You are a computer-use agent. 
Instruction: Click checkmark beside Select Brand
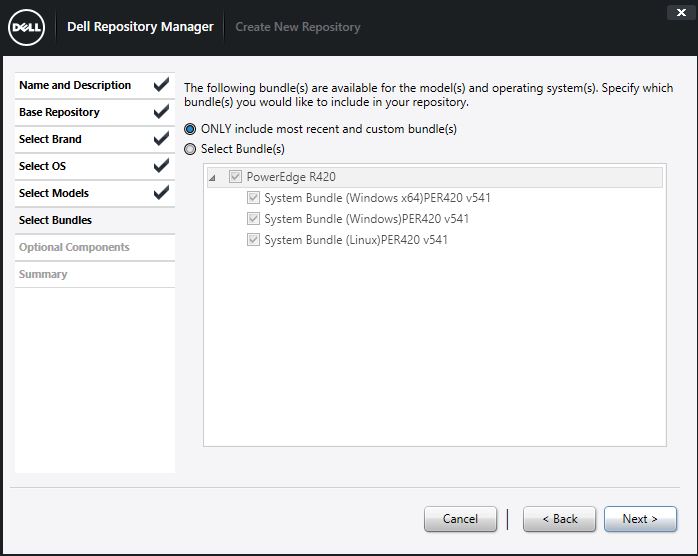coord(161,138)
